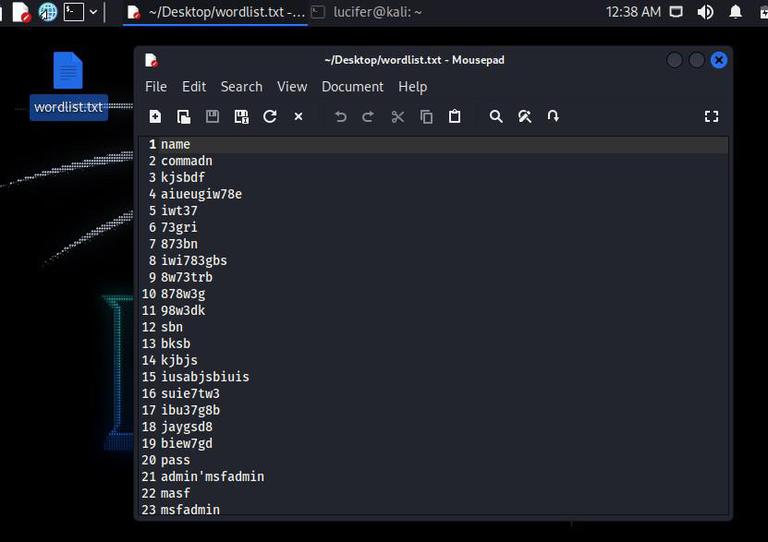Click 'iwt37' on line 5
This screenshot has width=768, height=542.
[x=179, y=211]
